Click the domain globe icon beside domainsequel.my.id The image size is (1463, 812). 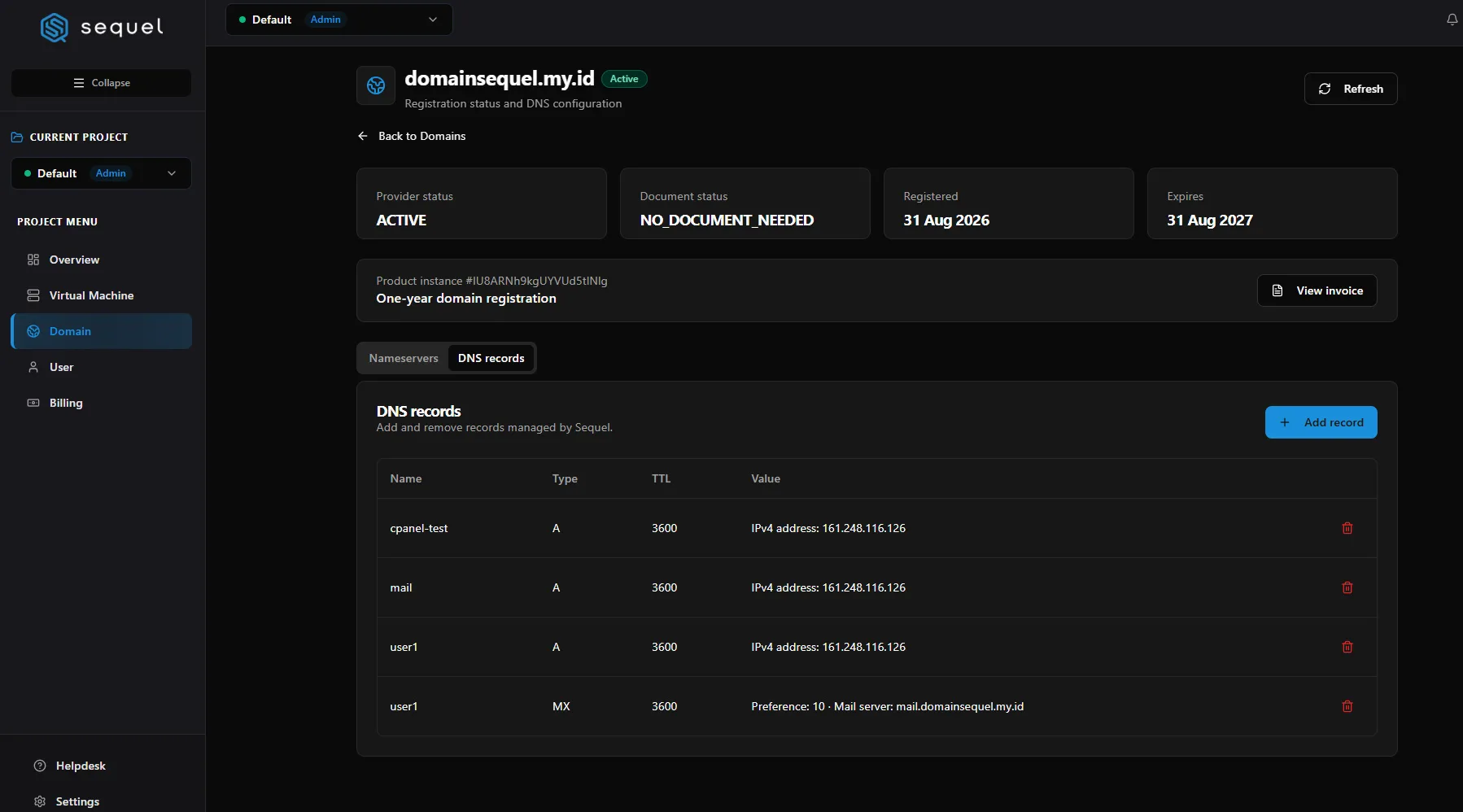click(x=376, y=85)
